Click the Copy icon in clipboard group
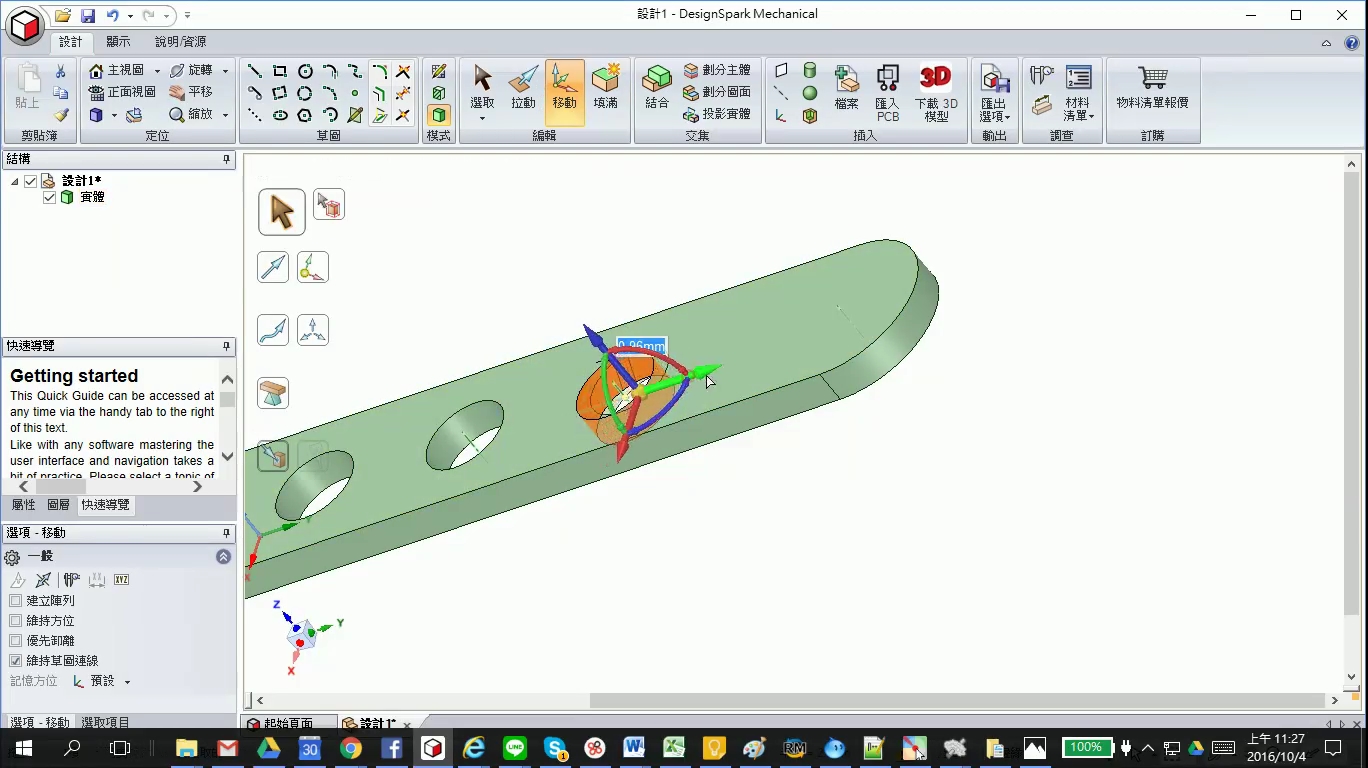 (61, 93)
